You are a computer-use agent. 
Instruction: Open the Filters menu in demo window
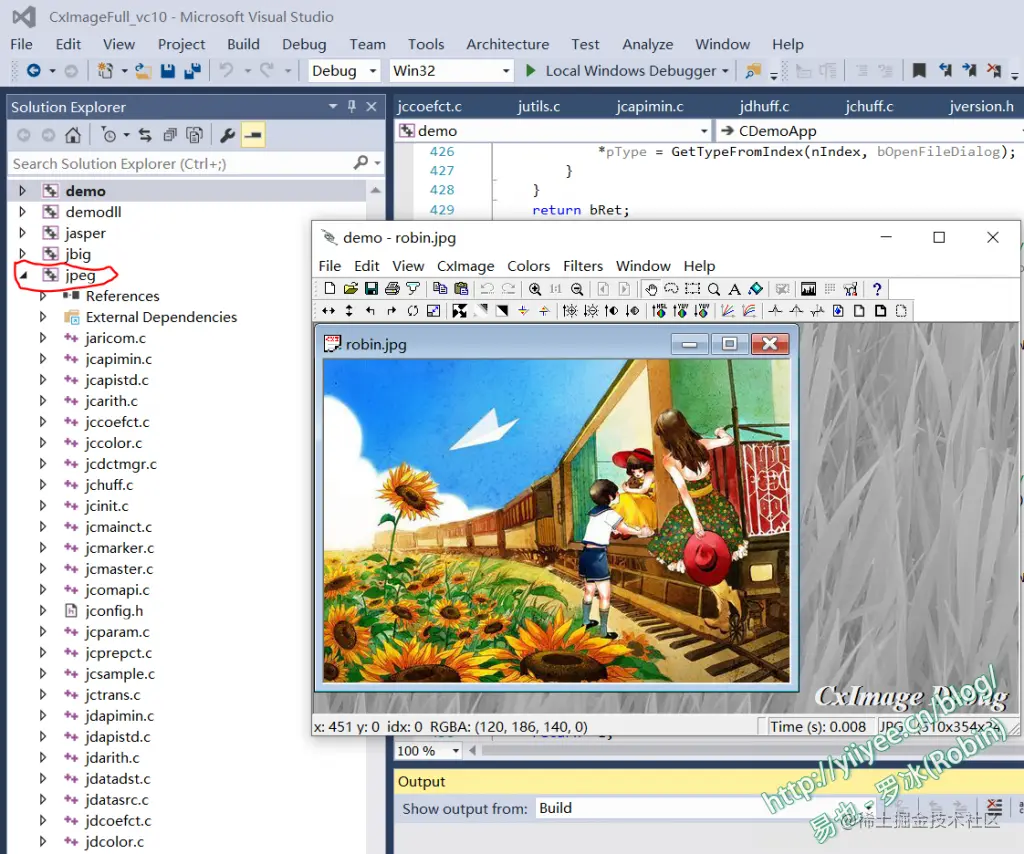point(583,266)
